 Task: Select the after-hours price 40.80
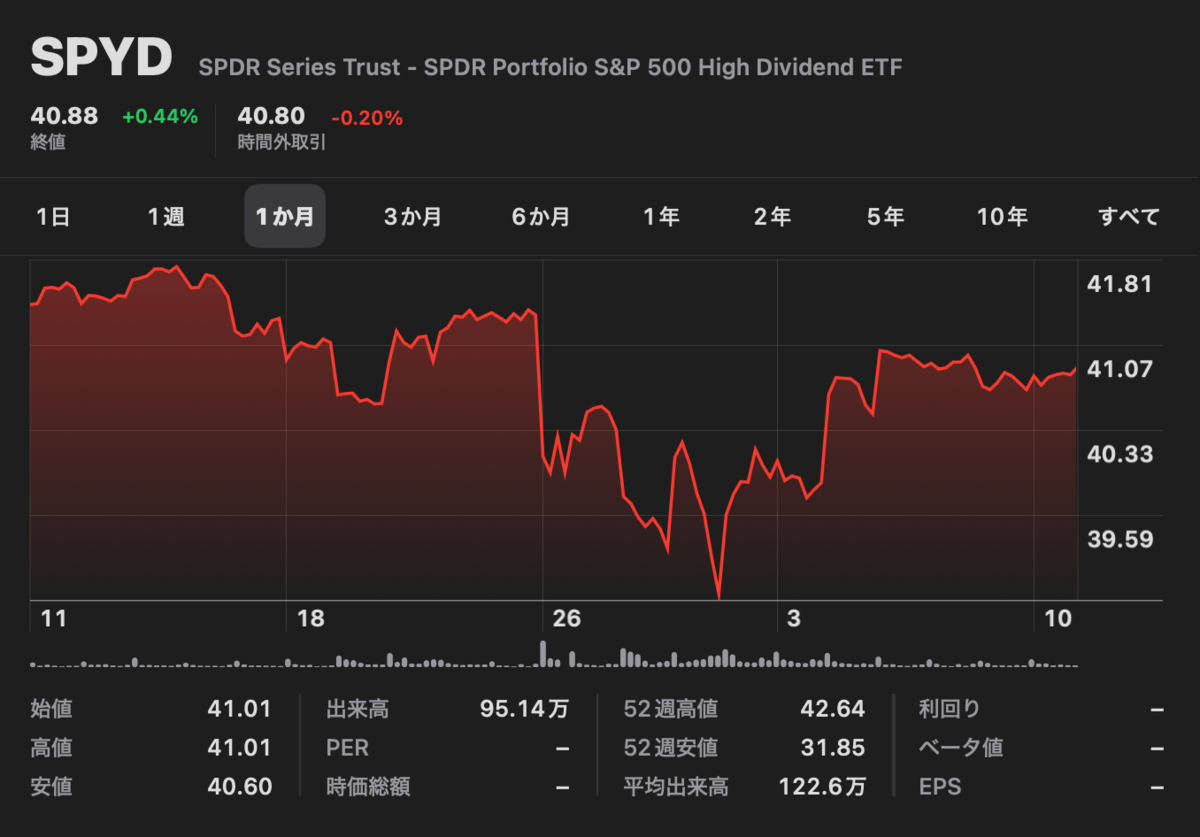(272, 116)
